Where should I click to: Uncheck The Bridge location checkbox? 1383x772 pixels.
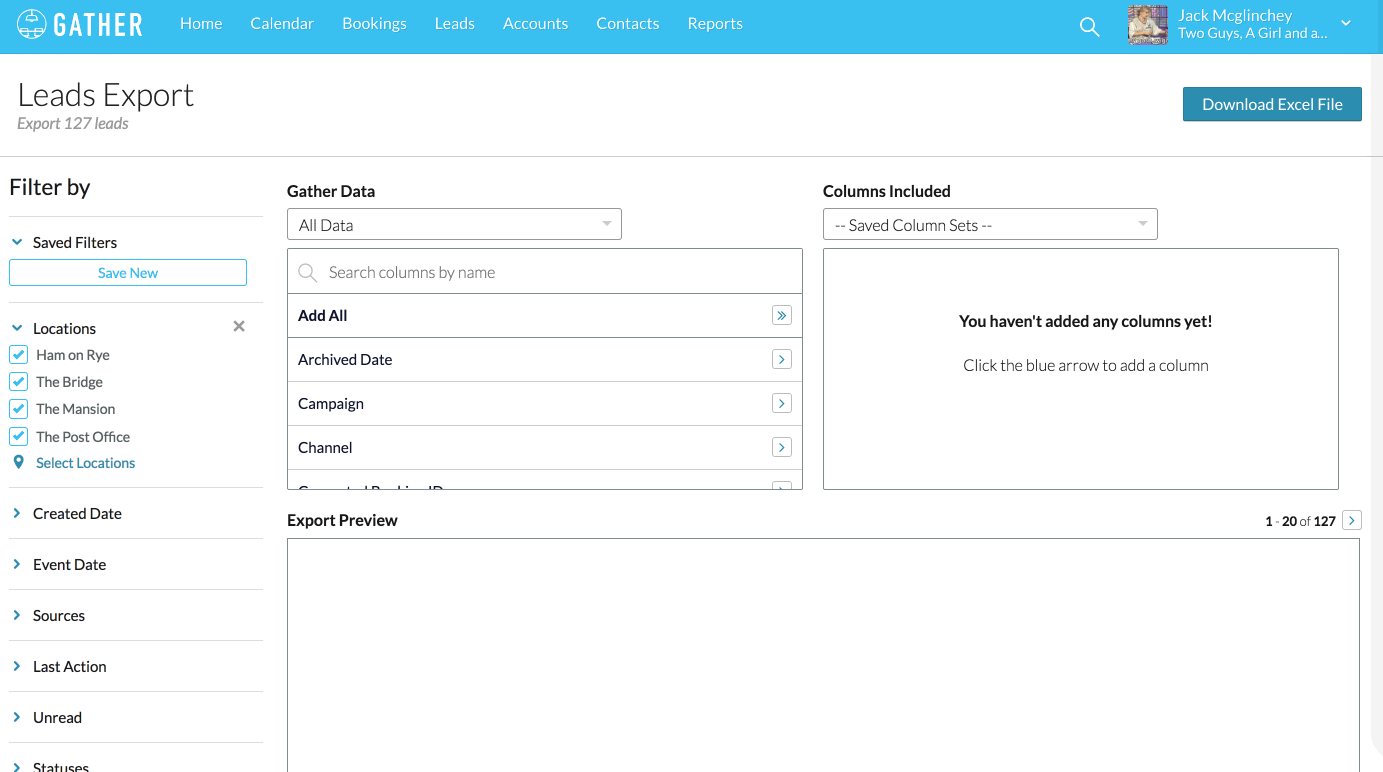(18, 382)
